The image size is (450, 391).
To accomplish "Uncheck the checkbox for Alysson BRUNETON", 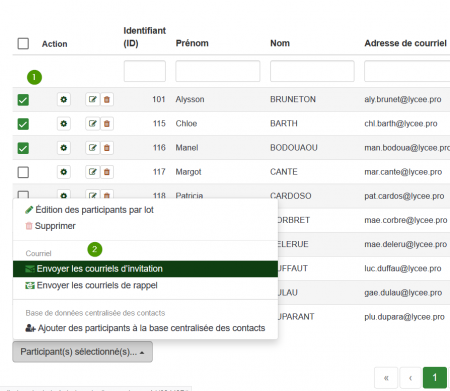I will pos(23,100).
